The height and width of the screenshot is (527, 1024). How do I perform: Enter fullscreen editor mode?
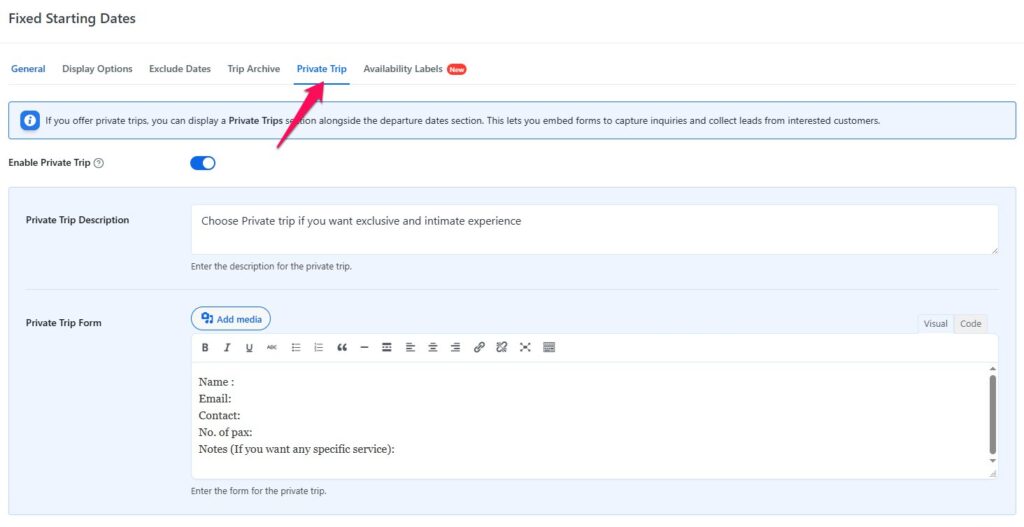pyautogui.click(x=525, y=348)
